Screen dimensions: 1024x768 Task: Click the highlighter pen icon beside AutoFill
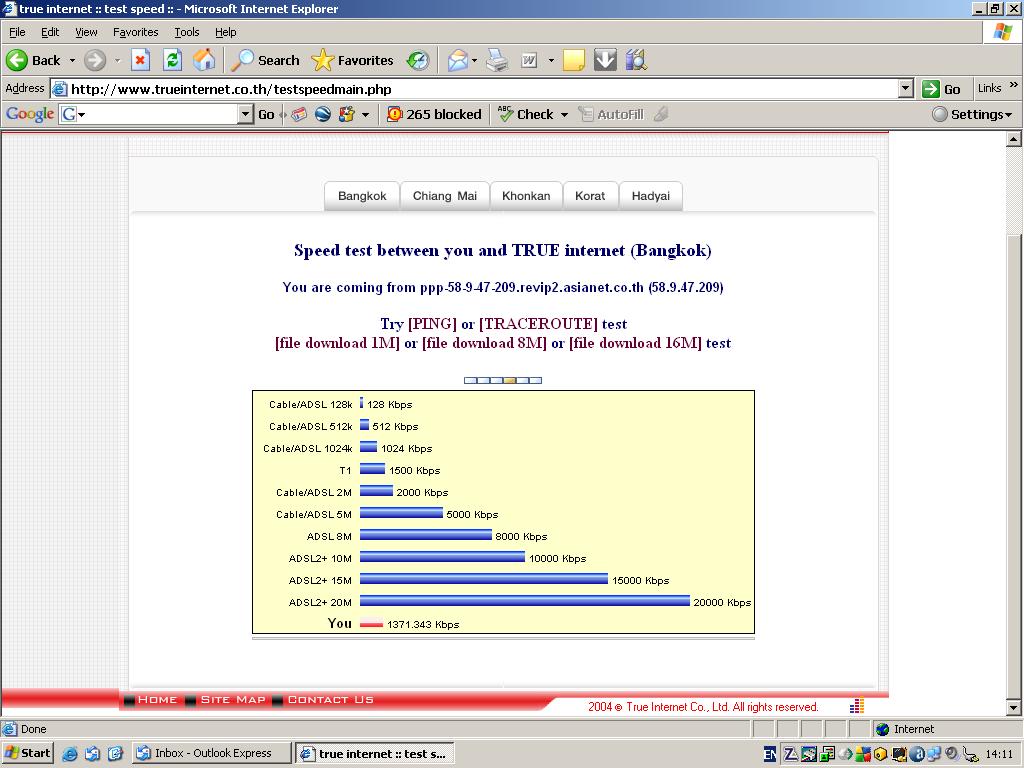pos(661,115)
